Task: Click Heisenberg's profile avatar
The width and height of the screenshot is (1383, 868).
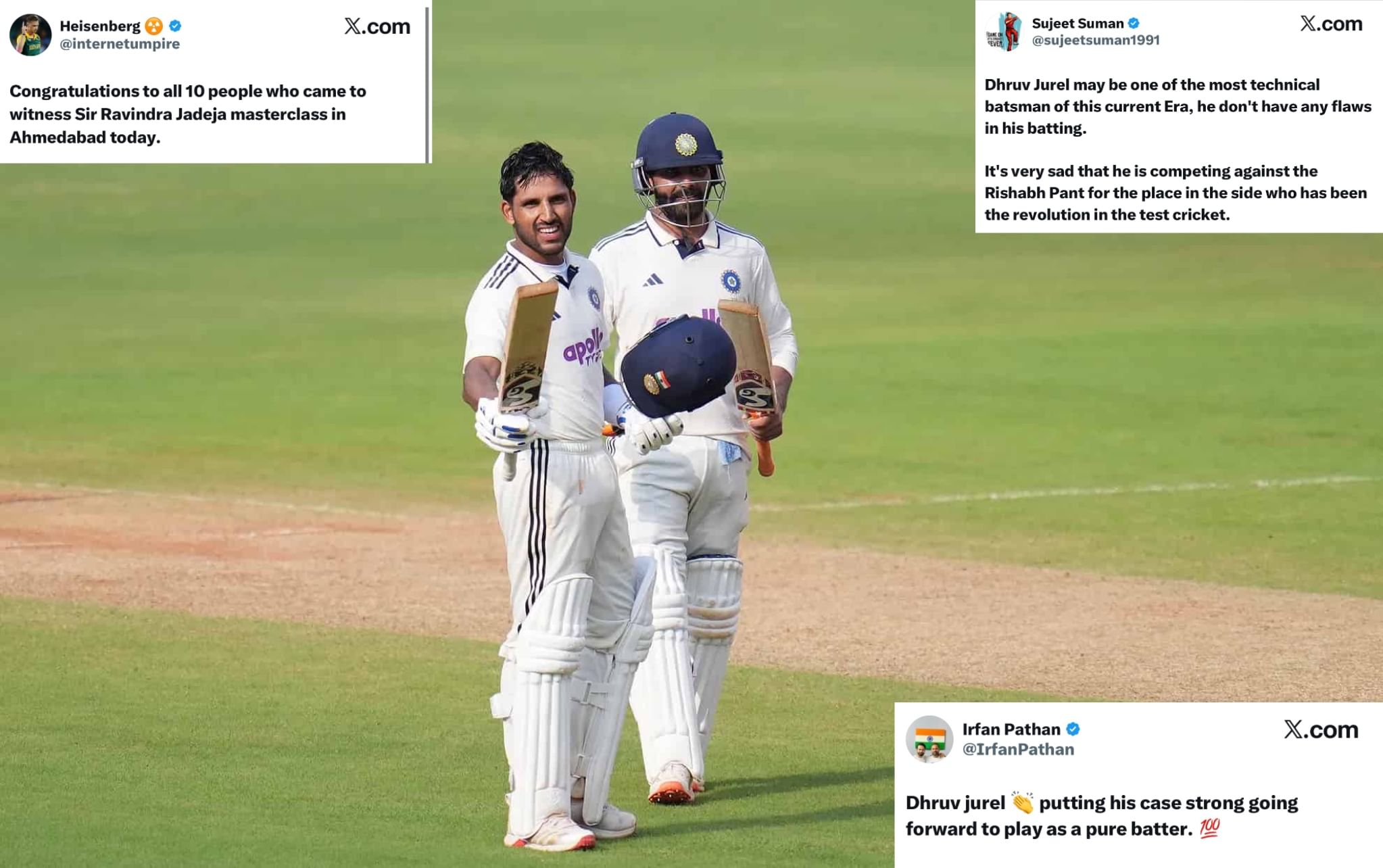Action: 30,34
